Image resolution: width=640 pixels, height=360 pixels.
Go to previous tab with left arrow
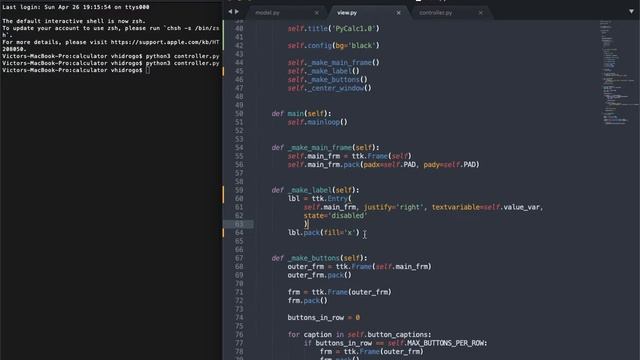[x=230, y=12]
